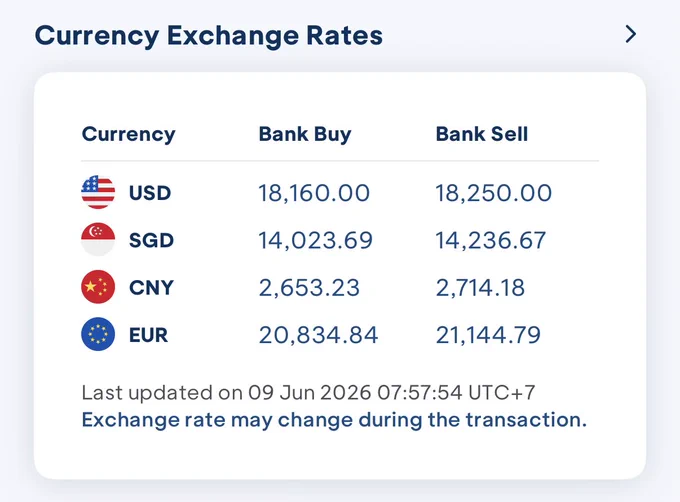
Task: Select the USD currency label
Action: (x=150, y=193)
